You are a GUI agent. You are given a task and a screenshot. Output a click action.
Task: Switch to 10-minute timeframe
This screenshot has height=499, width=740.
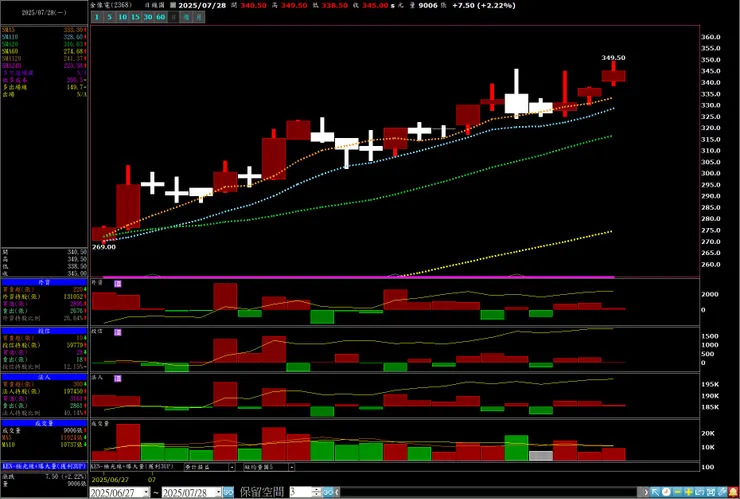(x=123, y=17)
